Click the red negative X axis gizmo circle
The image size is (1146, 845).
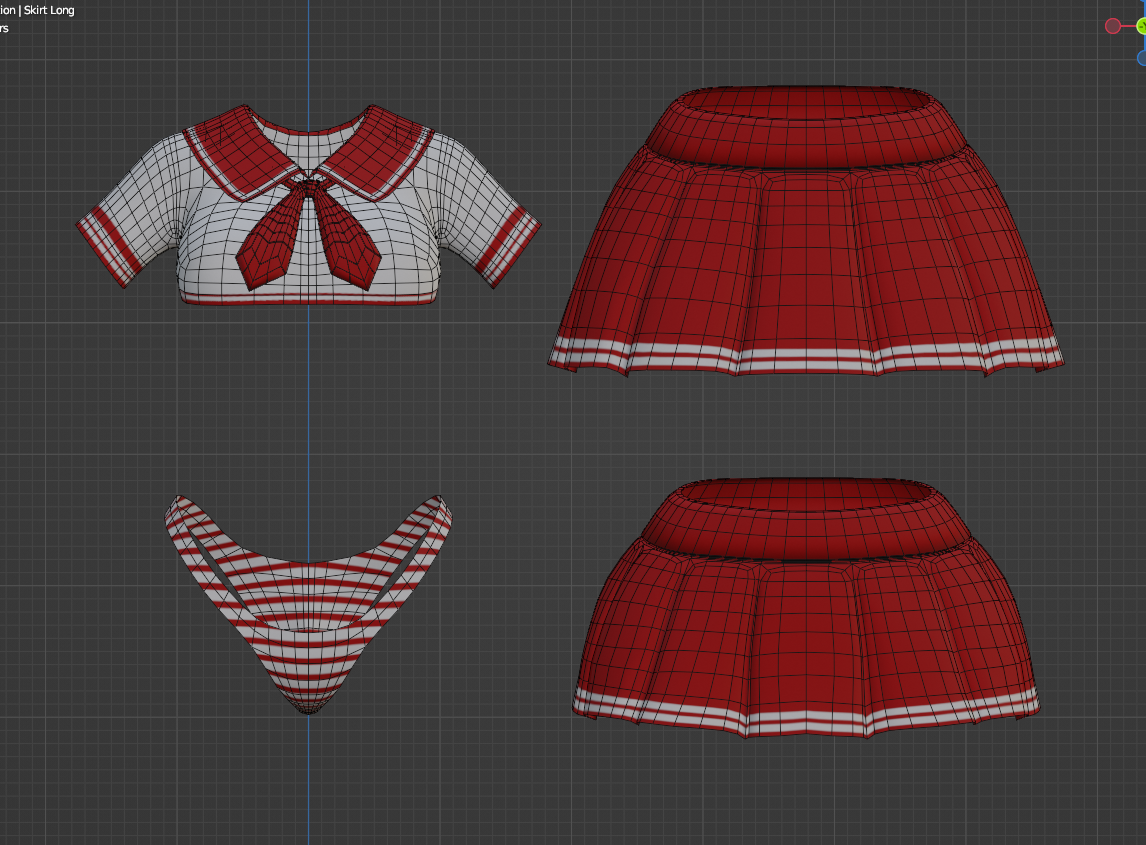coord(1112,26)
